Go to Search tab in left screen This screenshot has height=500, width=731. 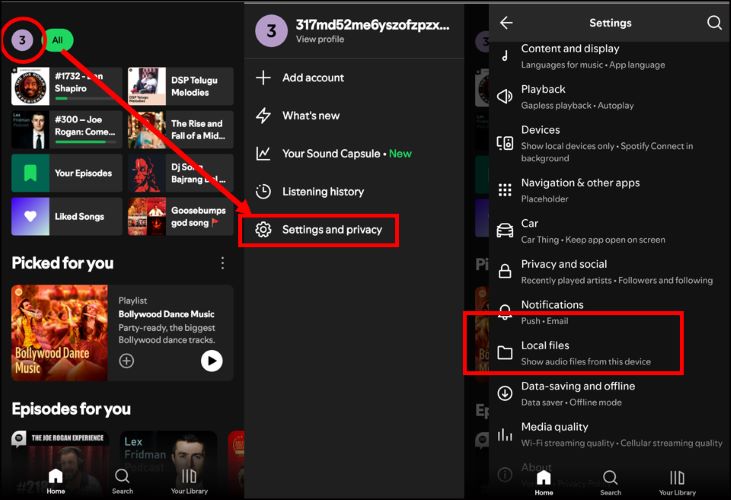[x=122, y=481]
